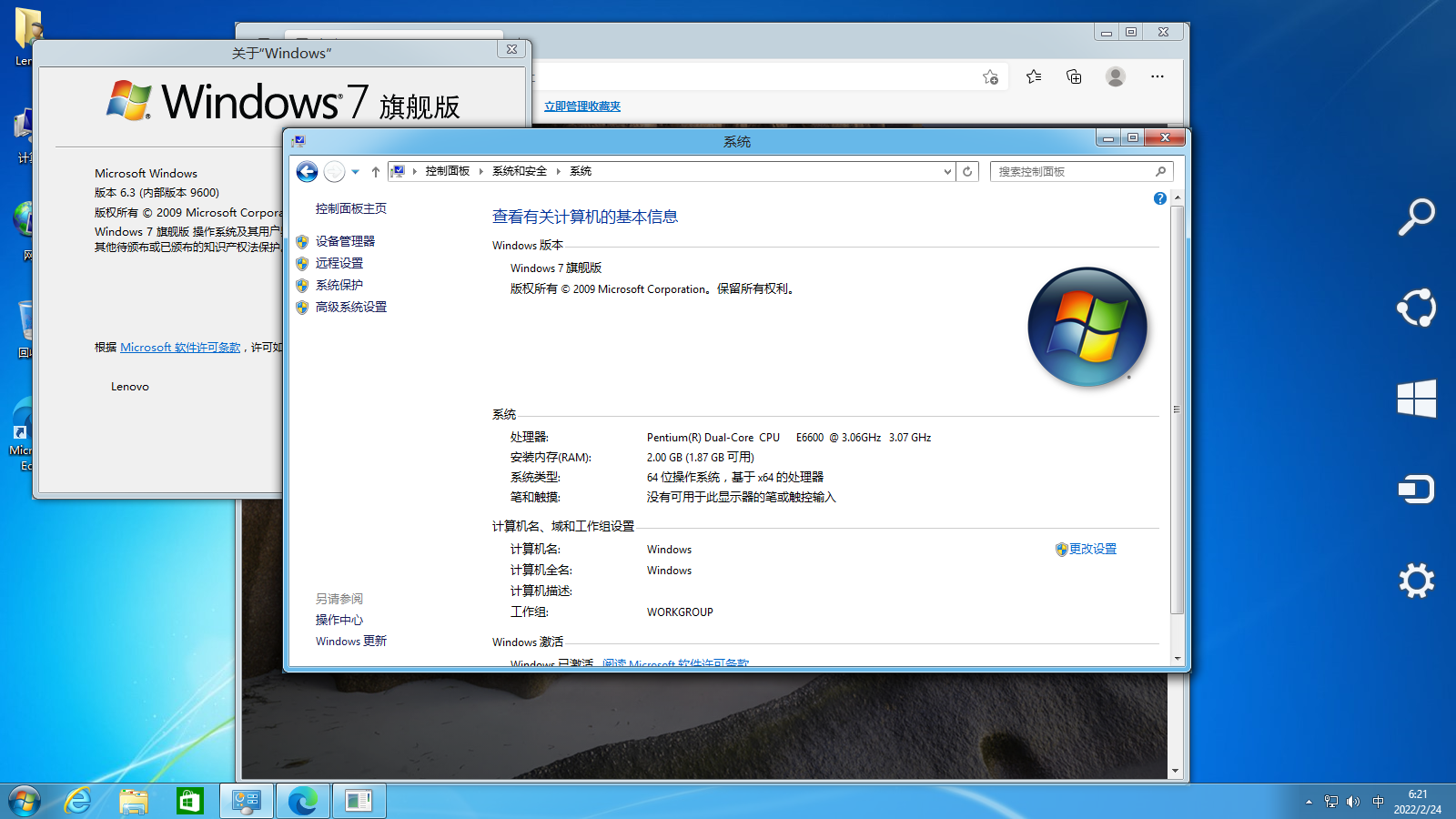Open File Explorer from taskbar
The image size is (1456, 819).
(x=134, y=802)
